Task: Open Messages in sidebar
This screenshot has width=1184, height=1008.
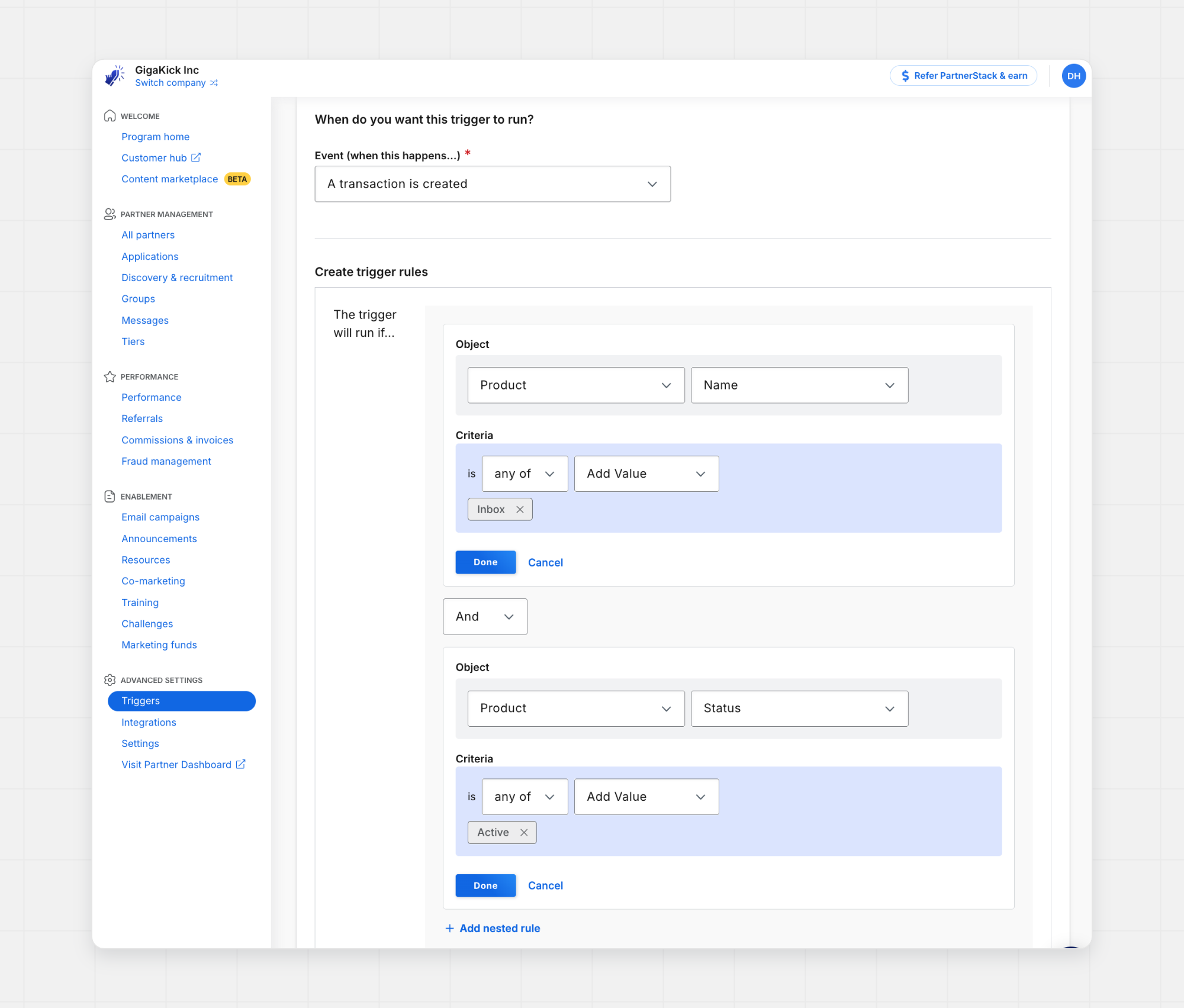Action: (x=145, y=320)
